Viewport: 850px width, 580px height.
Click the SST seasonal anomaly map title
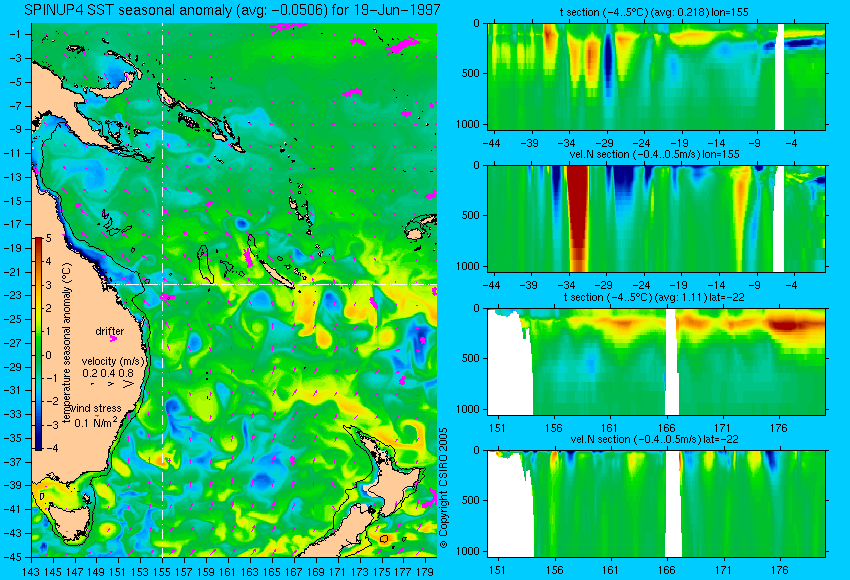pyautogui.click(x=232, y=10)
